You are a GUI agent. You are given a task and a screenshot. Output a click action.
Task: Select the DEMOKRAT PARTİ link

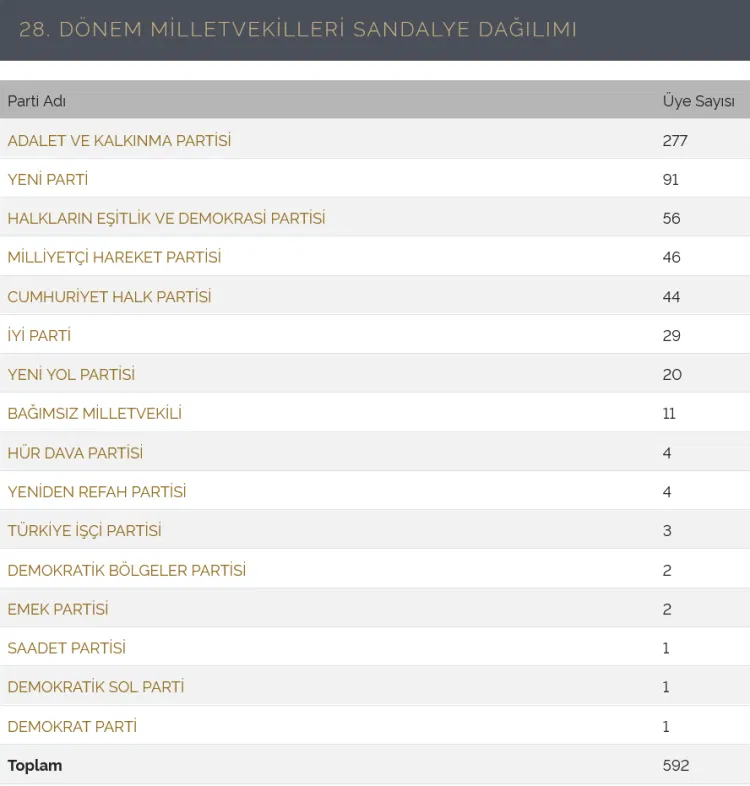click(x=72, y=727)
